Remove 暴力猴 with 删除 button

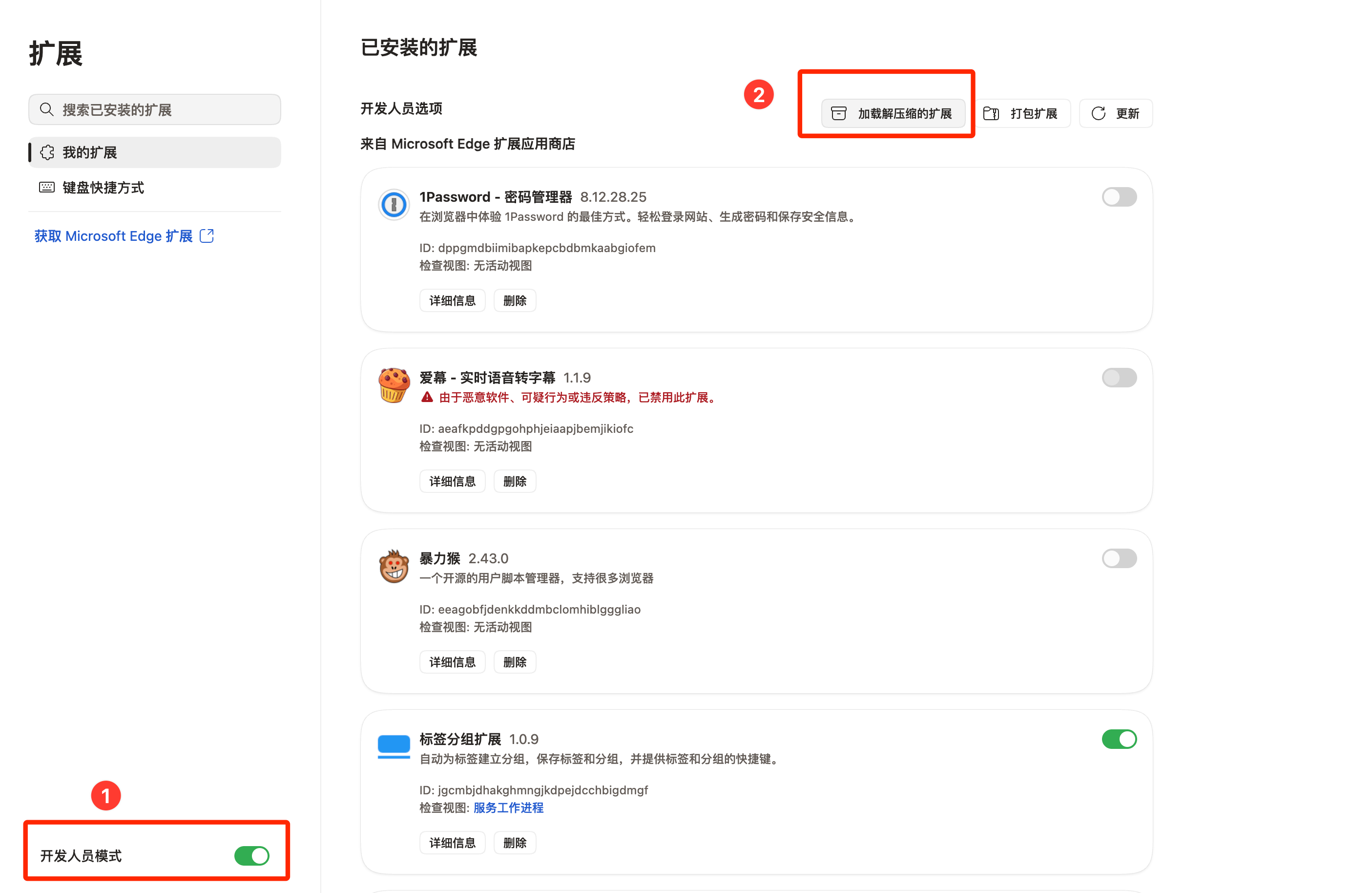click(515, 661)
